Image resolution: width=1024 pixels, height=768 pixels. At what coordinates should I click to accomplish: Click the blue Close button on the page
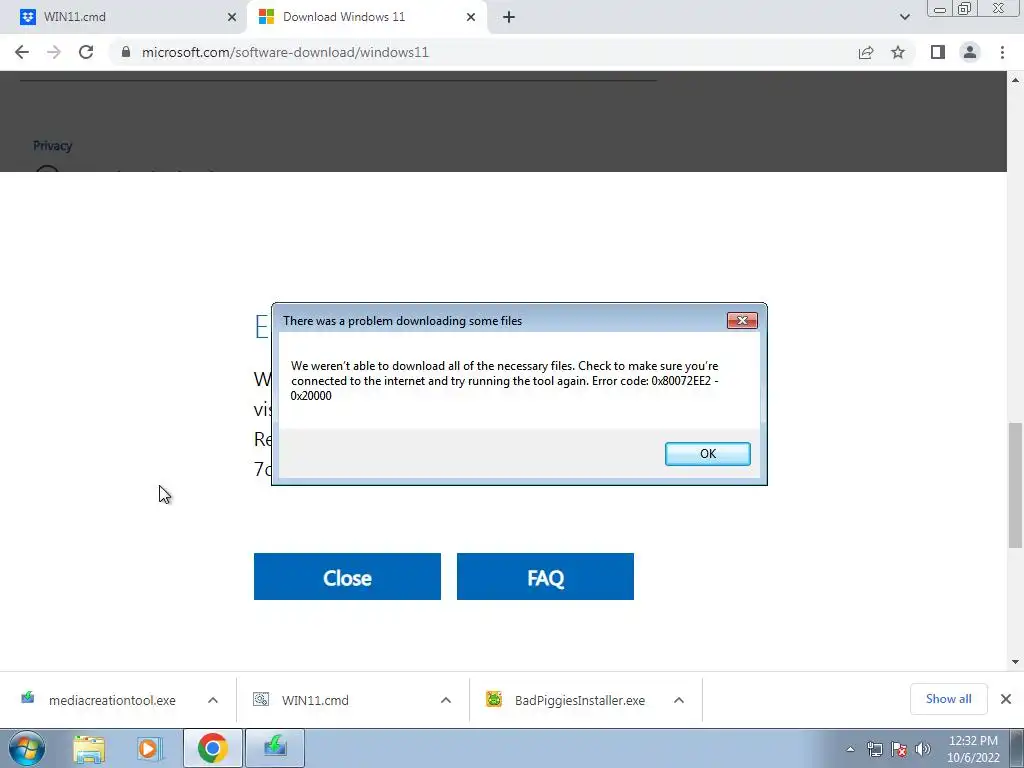point(347,577)
